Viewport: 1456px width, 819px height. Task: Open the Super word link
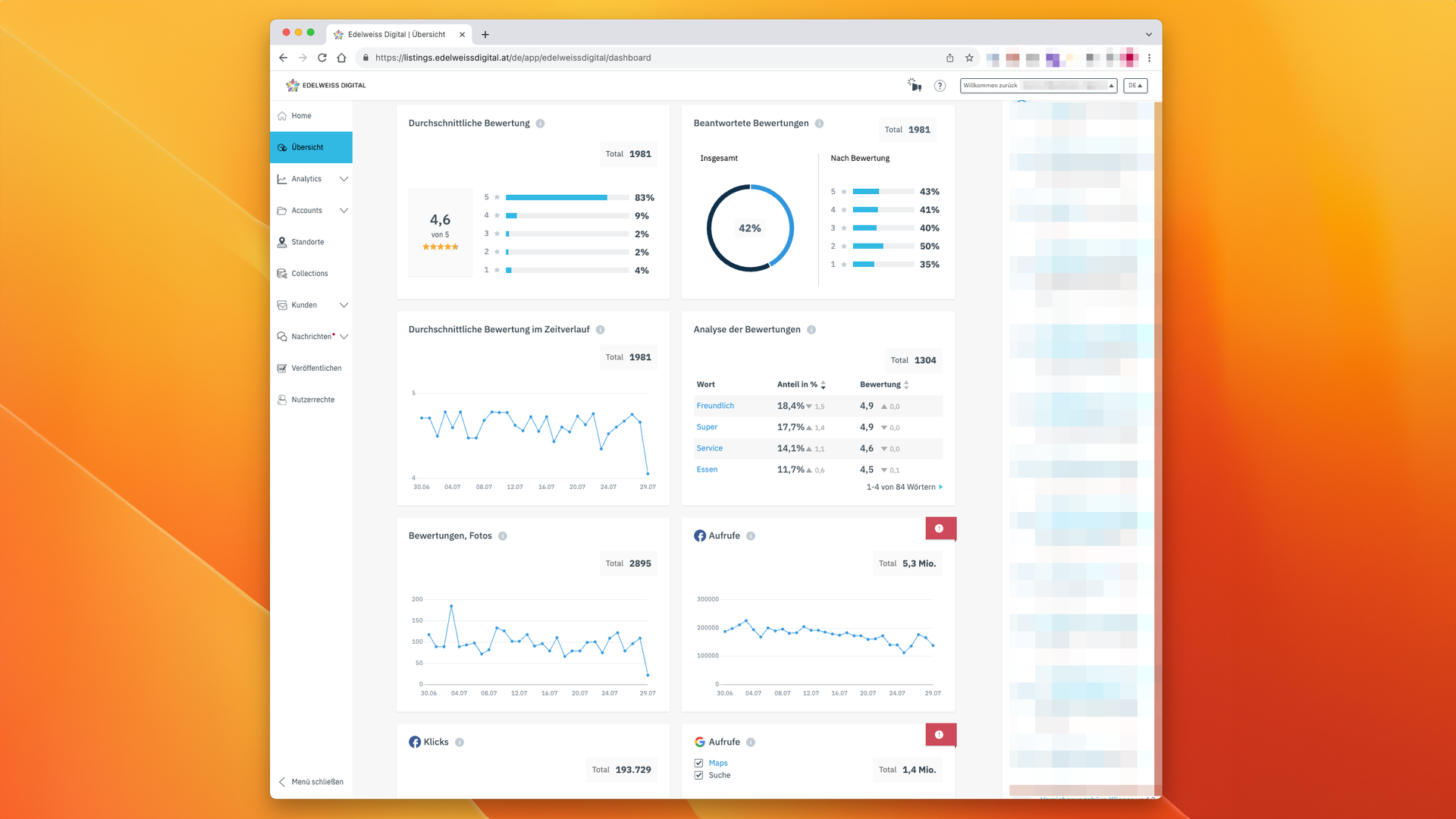point(707,428)
